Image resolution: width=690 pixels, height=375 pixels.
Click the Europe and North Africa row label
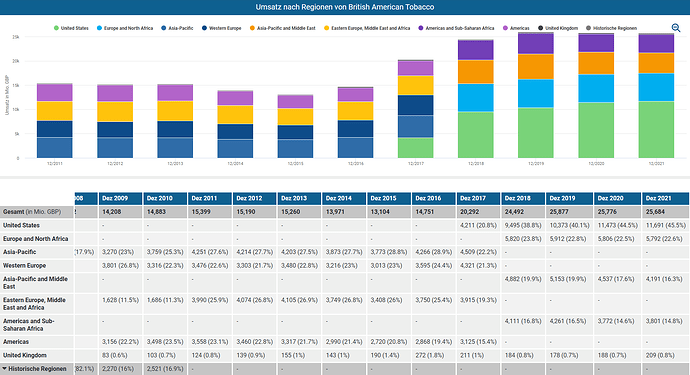[36, 239]
